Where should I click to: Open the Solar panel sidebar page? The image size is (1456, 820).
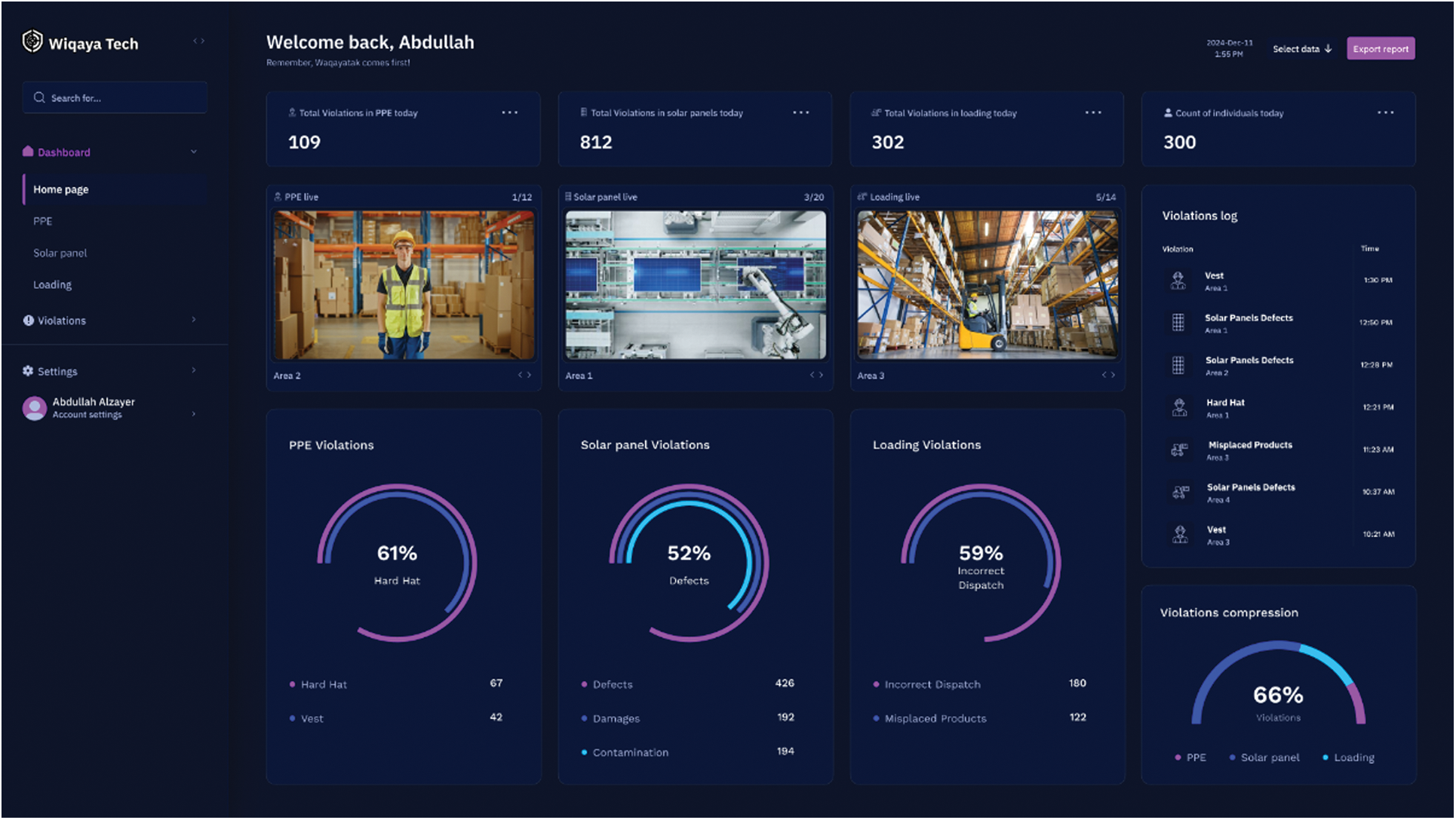(60, 253)
